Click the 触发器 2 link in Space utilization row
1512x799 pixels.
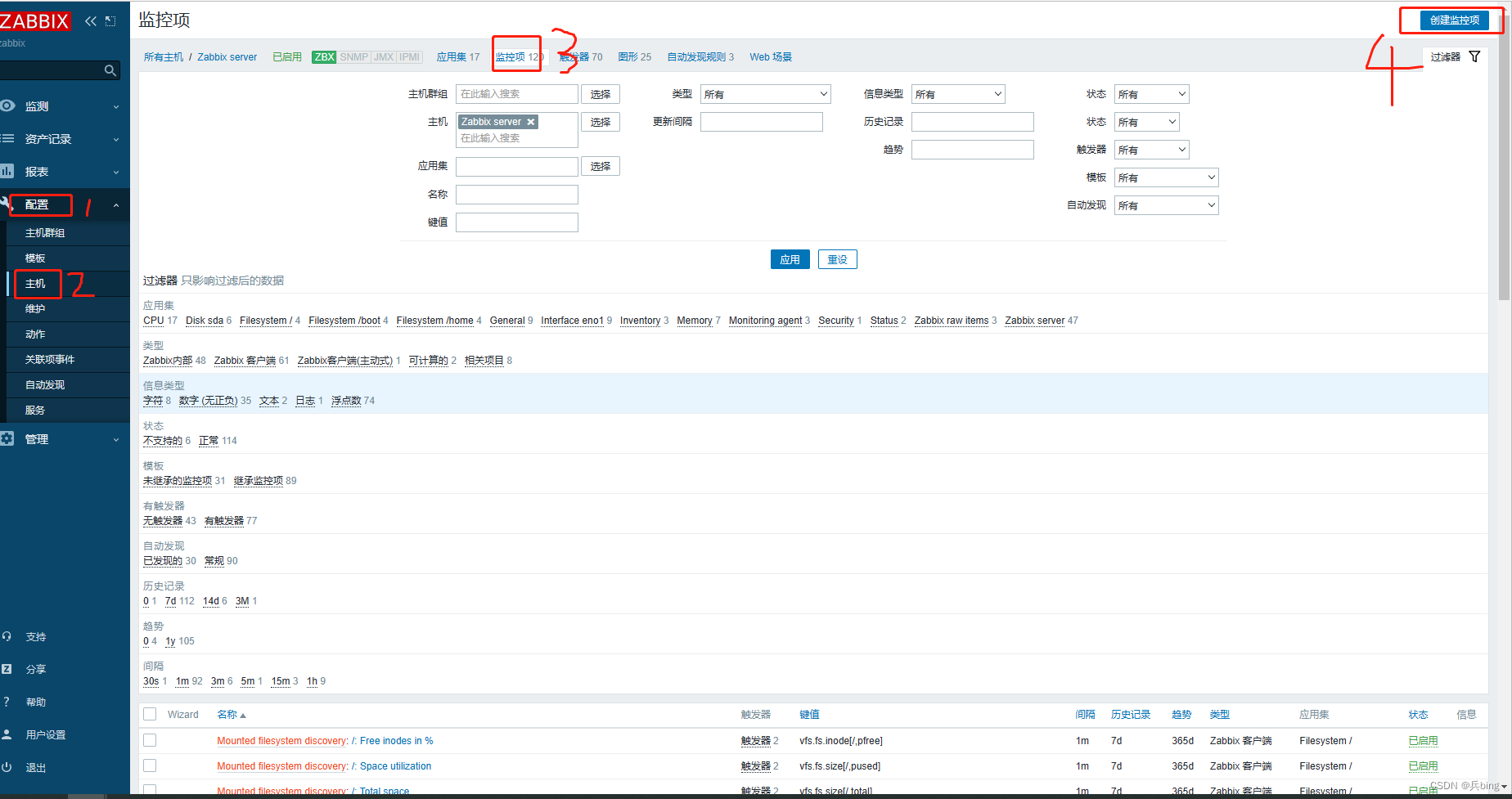(x=756, y=766)
